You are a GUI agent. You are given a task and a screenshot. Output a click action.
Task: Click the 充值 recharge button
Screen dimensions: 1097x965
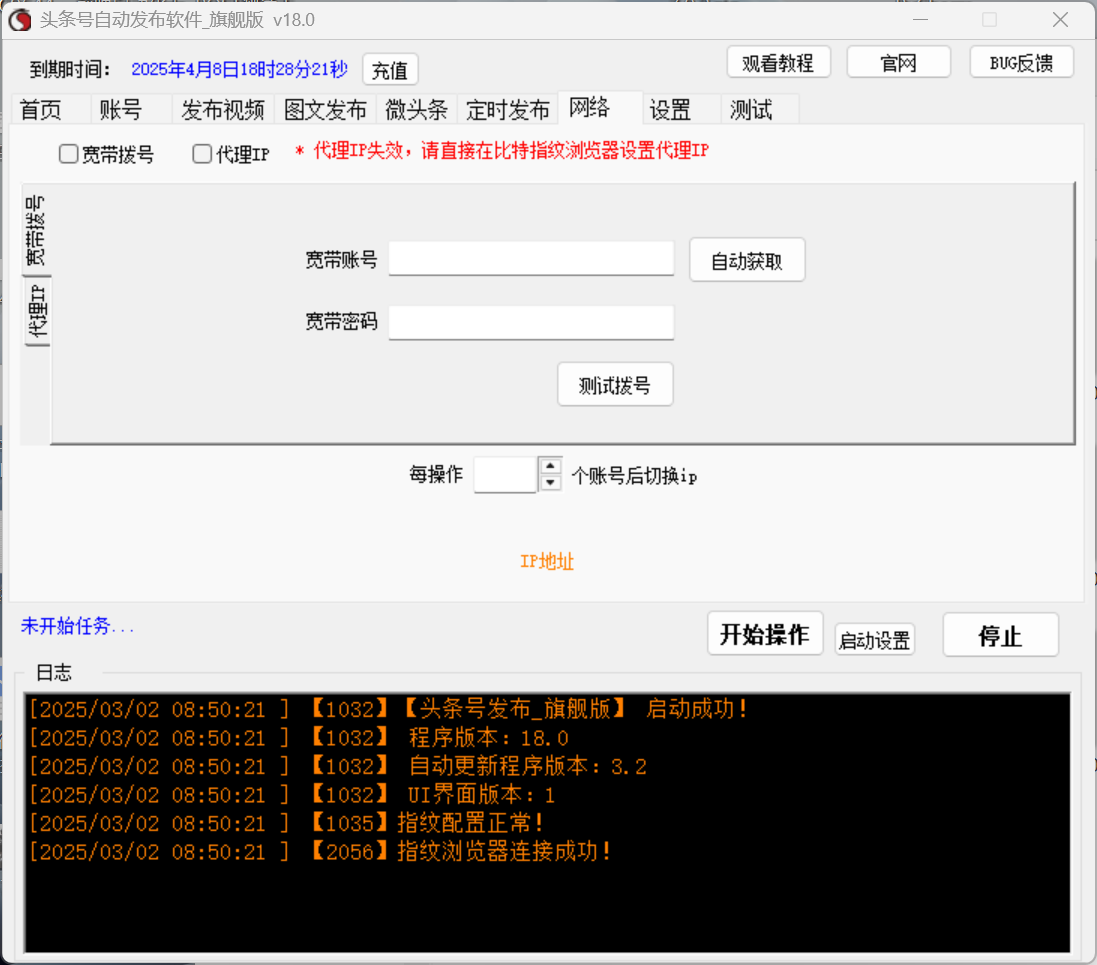[390, 70]
